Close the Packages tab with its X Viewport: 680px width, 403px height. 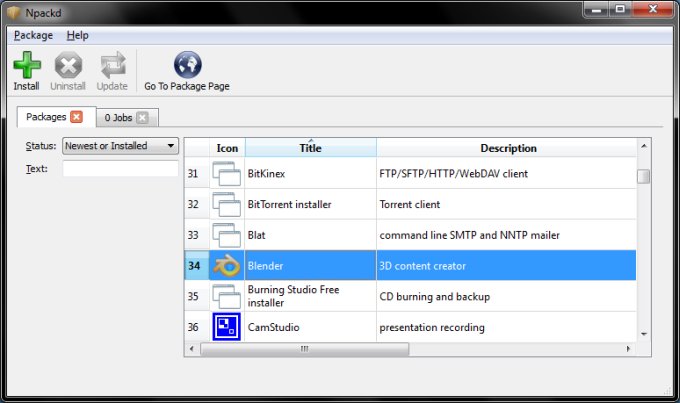pyautogui.click(x=77, y=117)
